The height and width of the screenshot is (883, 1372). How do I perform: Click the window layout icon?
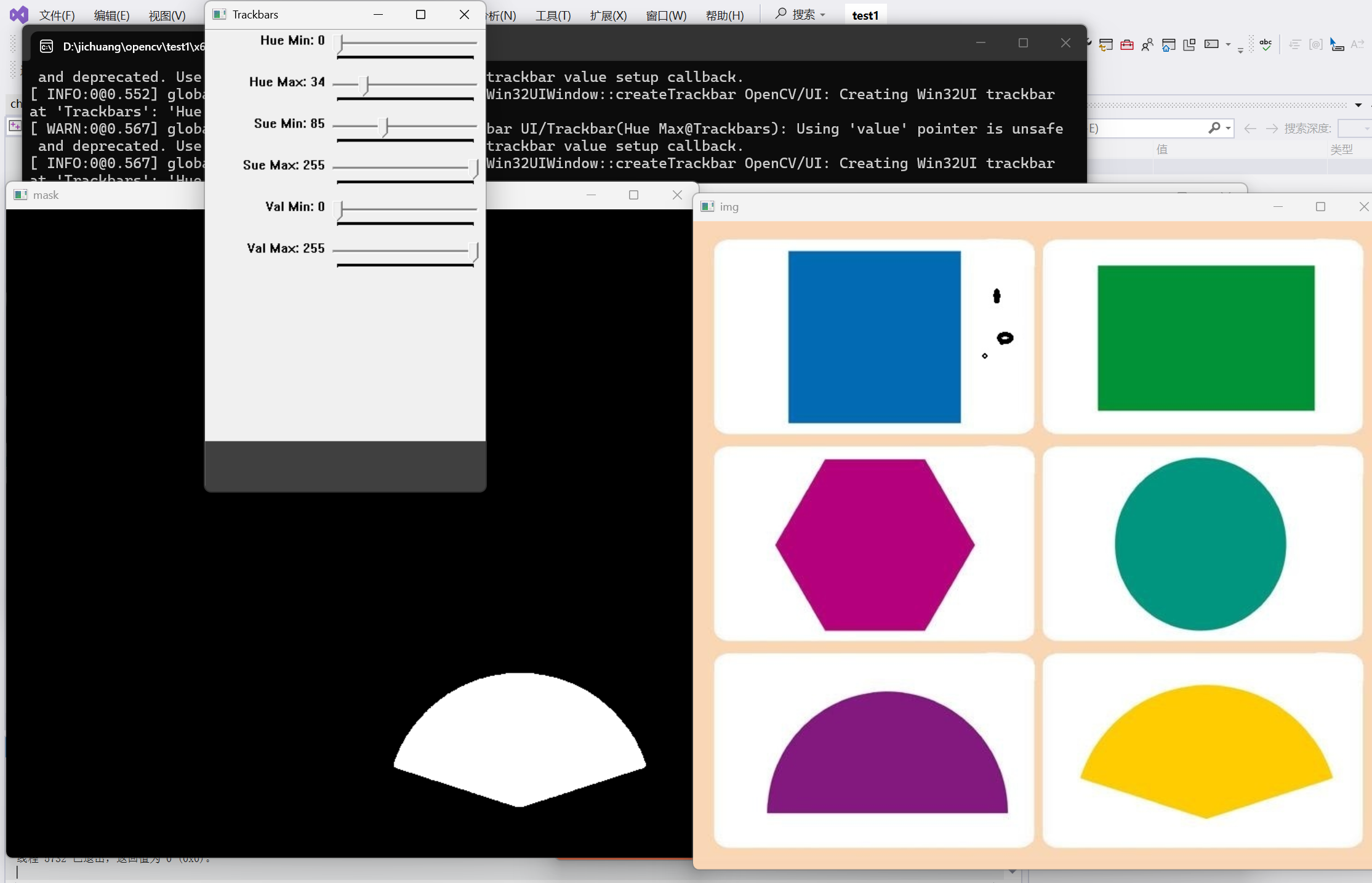1189,44
